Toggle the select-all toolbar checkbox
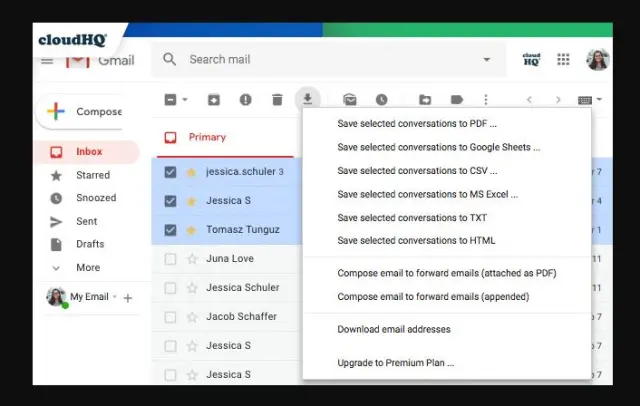This screenshot has width=640, height=406. (170, 100)
